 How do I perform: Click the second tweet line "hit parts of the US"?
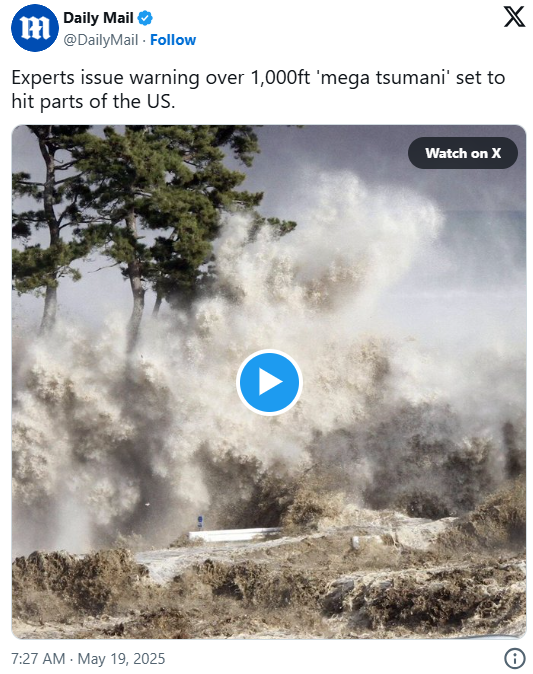point(93,101)
